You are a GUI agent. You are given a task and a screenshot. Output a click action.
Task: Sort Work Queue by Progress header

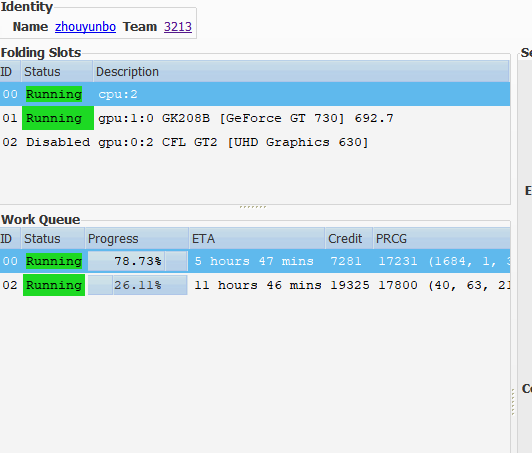click(x=137, y=239)
